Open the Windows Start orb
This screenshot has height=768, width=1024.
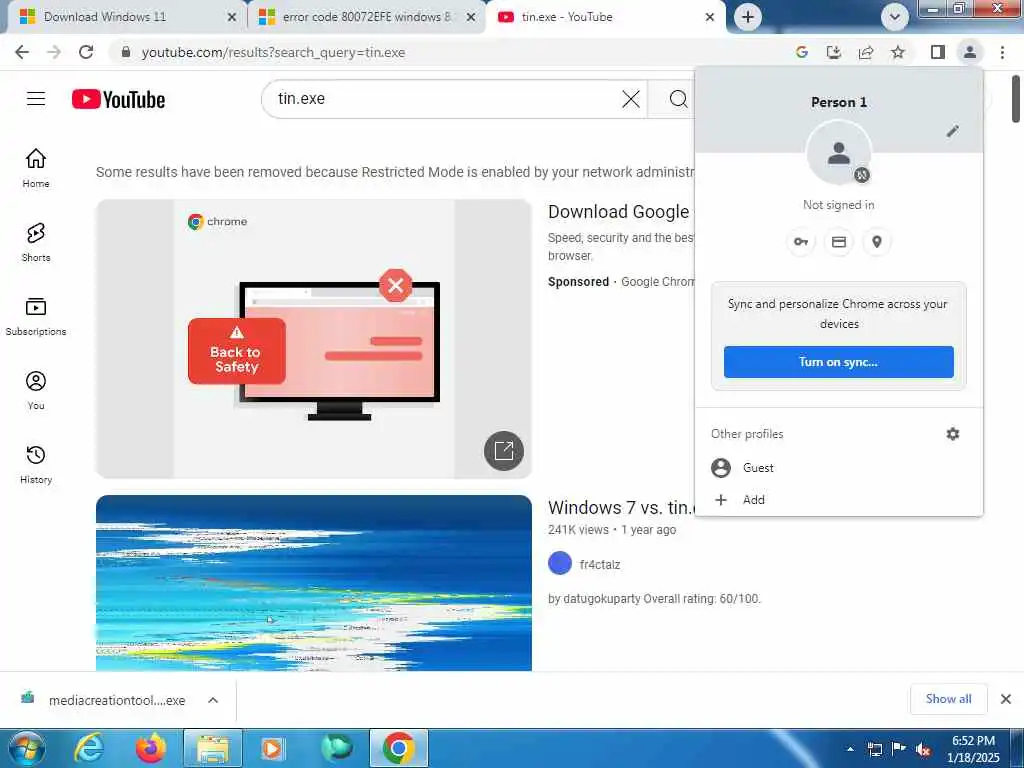click(26, 748)
